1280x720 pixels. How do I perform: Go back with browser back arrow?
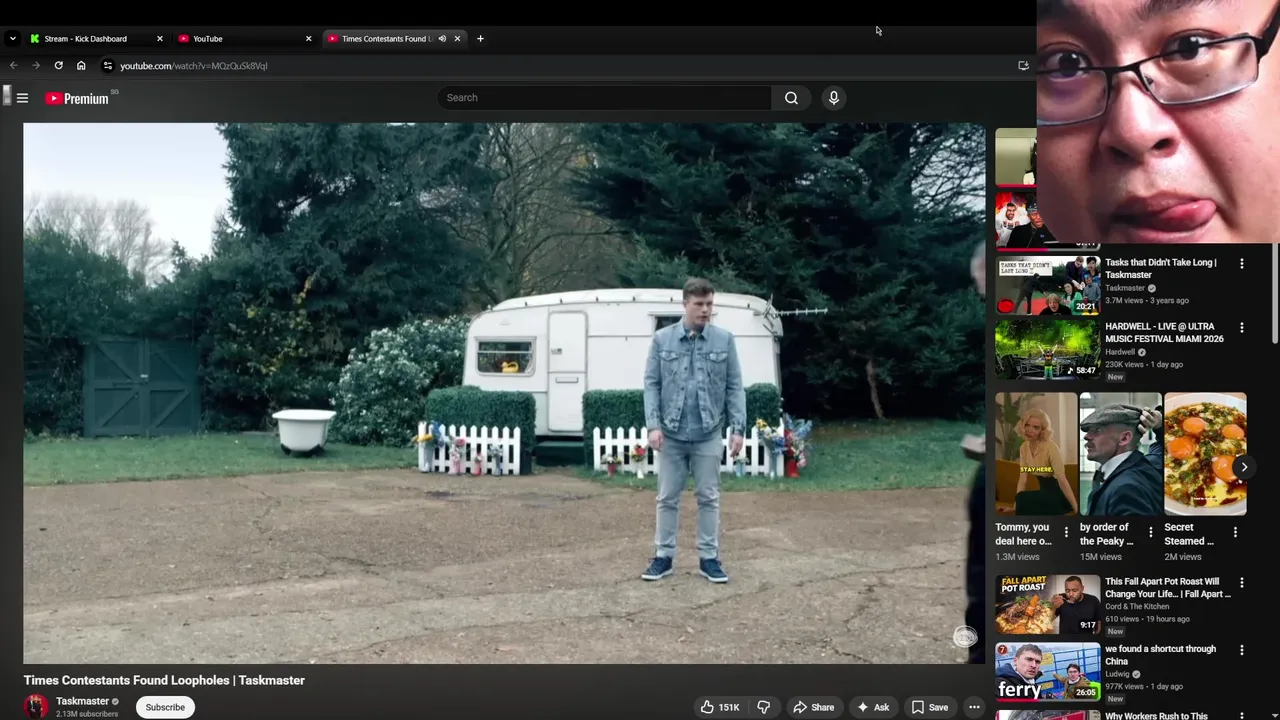(x=13, y=65)
